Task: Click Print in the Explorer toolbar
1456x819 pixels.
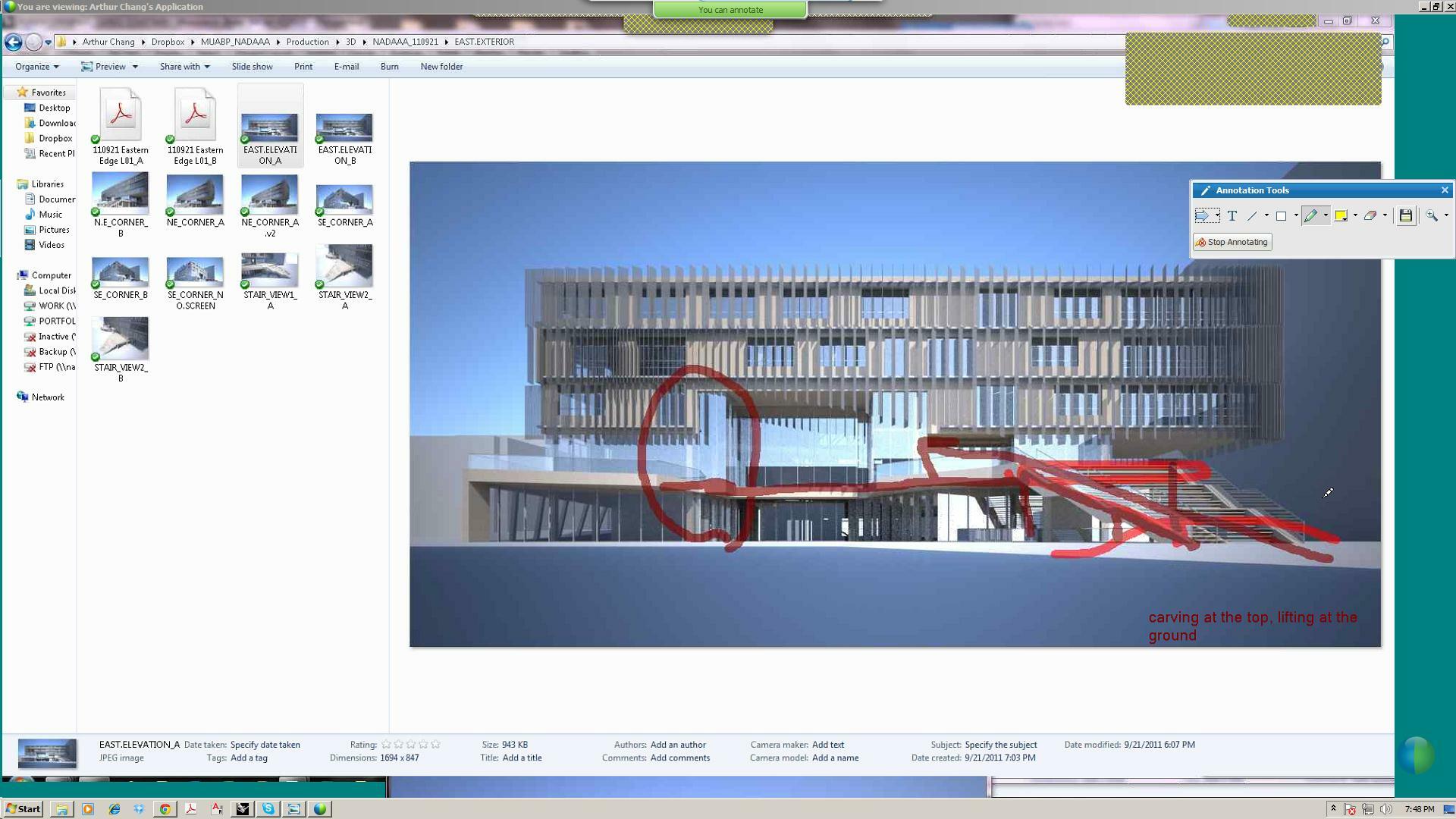Action: pos(303,67)
